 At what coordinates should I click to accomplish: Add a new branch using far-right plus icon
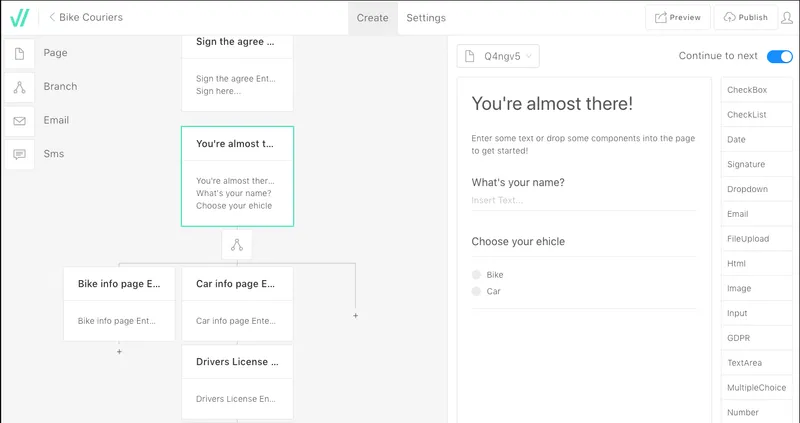356,316
